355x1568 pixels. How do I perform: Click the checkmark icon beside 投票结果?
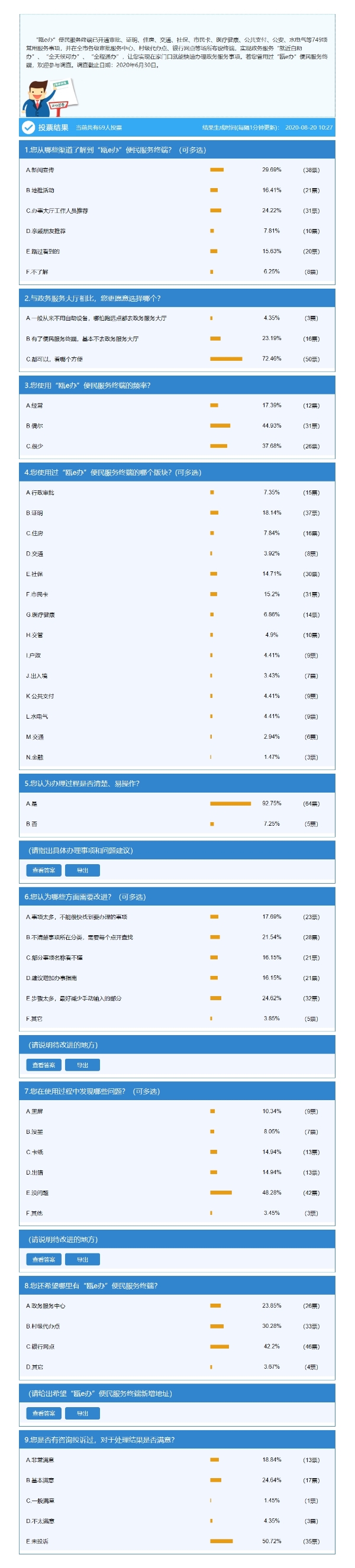click(x=28, y=127)
